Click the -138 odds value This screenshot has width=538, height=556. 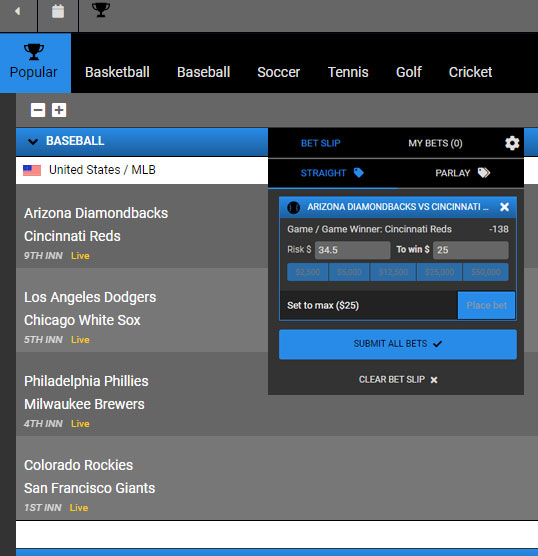[x=499, y=229]
